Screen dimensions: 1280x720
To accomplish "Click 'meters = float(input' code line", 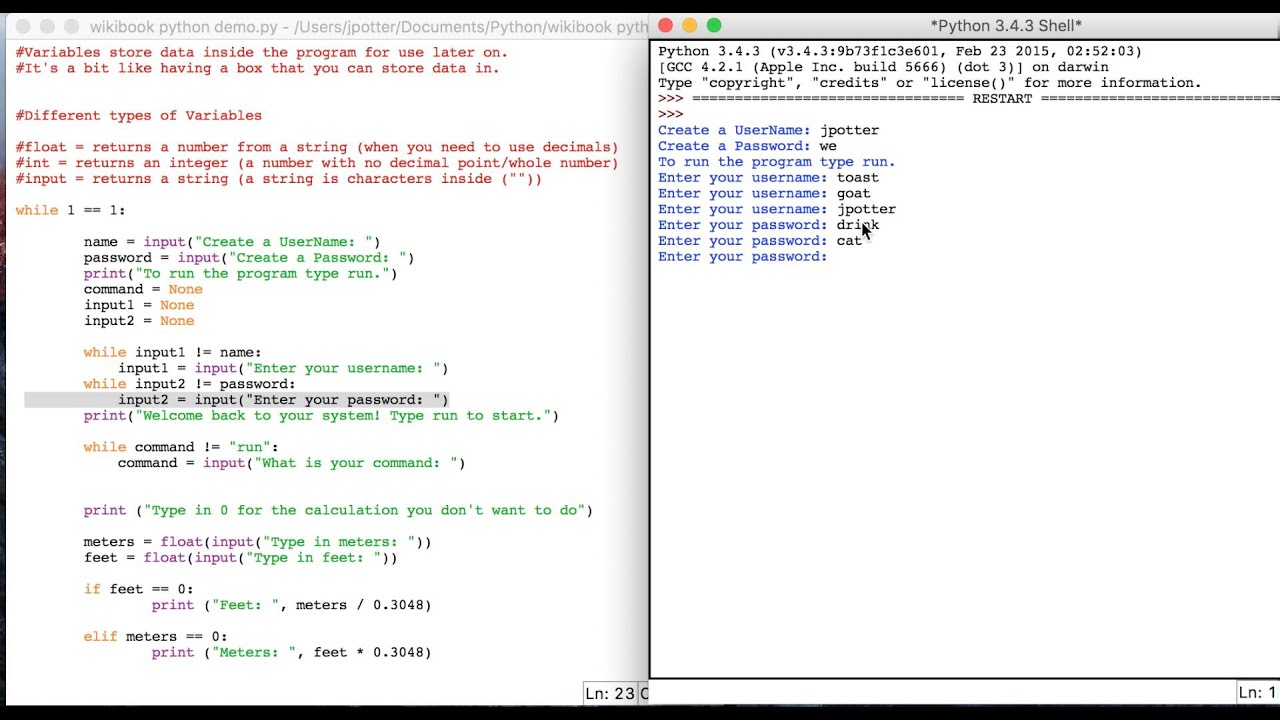I will pyautogui.click(x=258, y=542).
